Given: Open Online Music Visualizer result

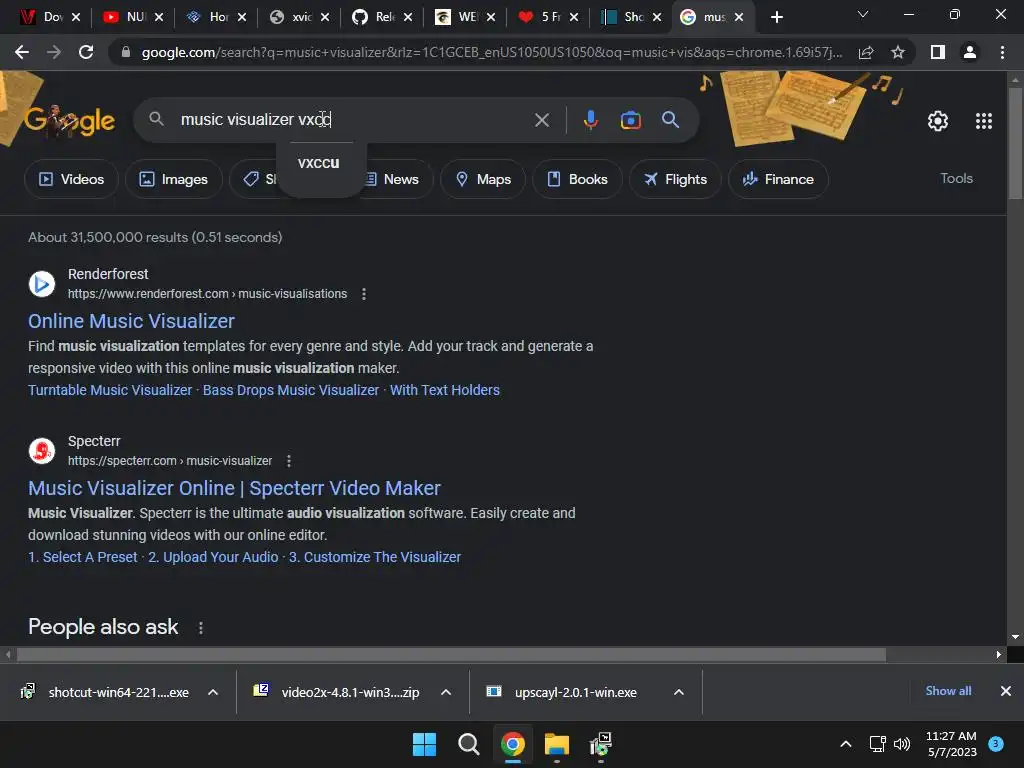Looking at the screenshot, I should coord(131,321).
